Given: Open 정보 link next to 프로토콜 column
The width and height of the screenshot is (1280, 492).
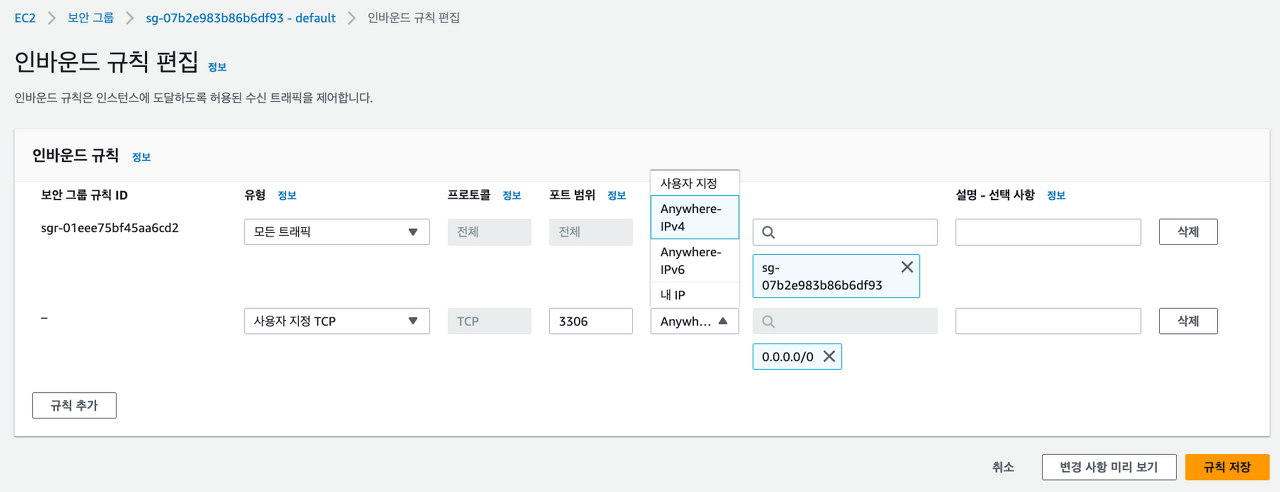Looking at the screenshot, I should tap(512, 195).
